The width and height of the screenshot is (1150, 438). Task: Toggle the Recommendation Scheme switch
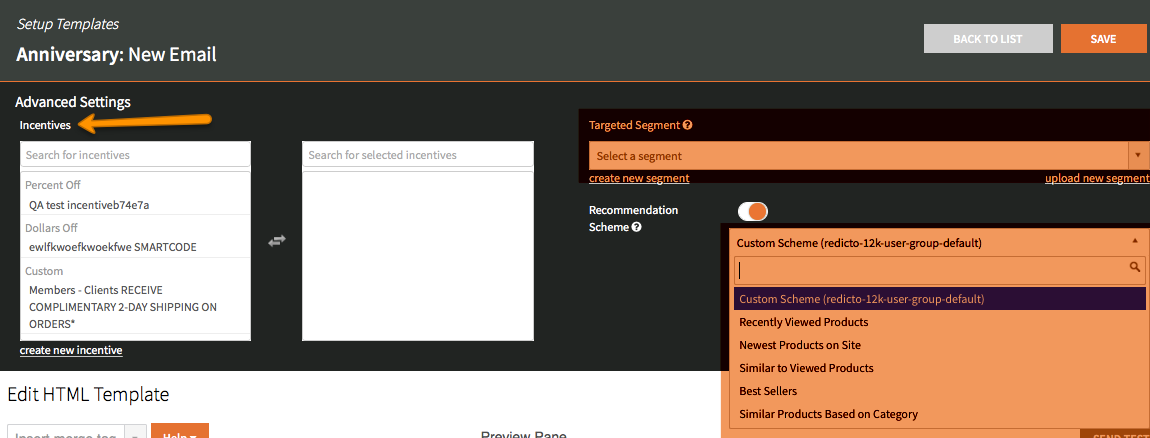coord(752,212)
